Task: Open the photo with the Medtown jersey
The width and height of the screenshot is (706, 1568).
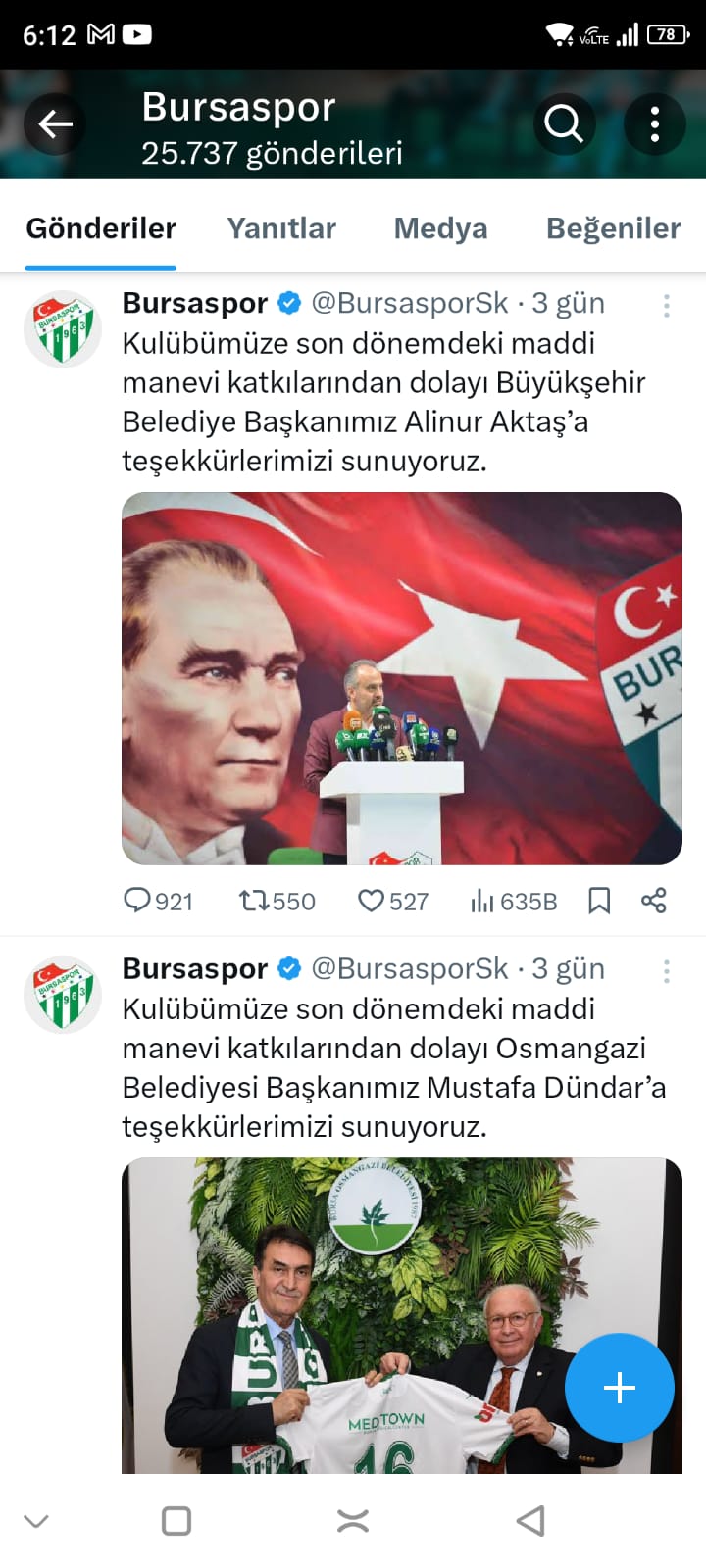Action: [402, 1315]
